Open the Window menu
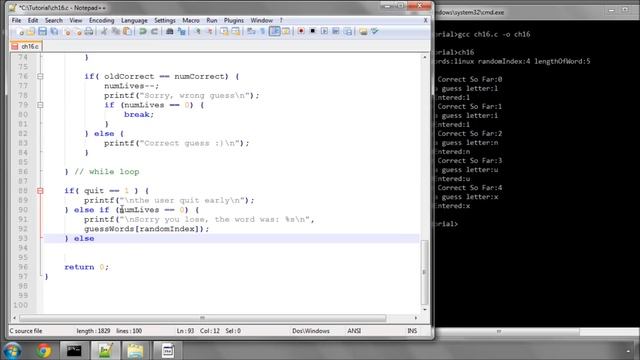This screenshot has width=640, height=360. coord(262,20)
